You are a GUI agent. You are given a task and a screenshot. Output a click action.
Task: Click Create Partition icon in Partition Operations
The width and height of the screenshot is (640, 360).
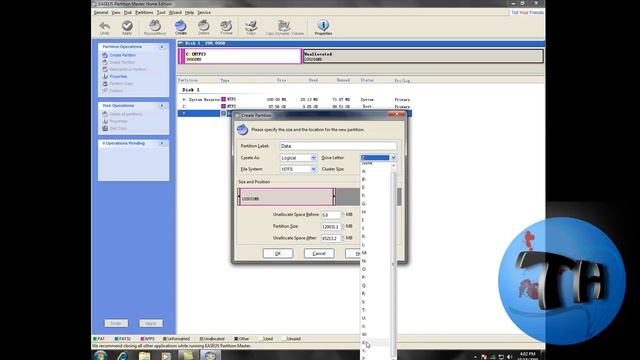(x=105, y=55)
